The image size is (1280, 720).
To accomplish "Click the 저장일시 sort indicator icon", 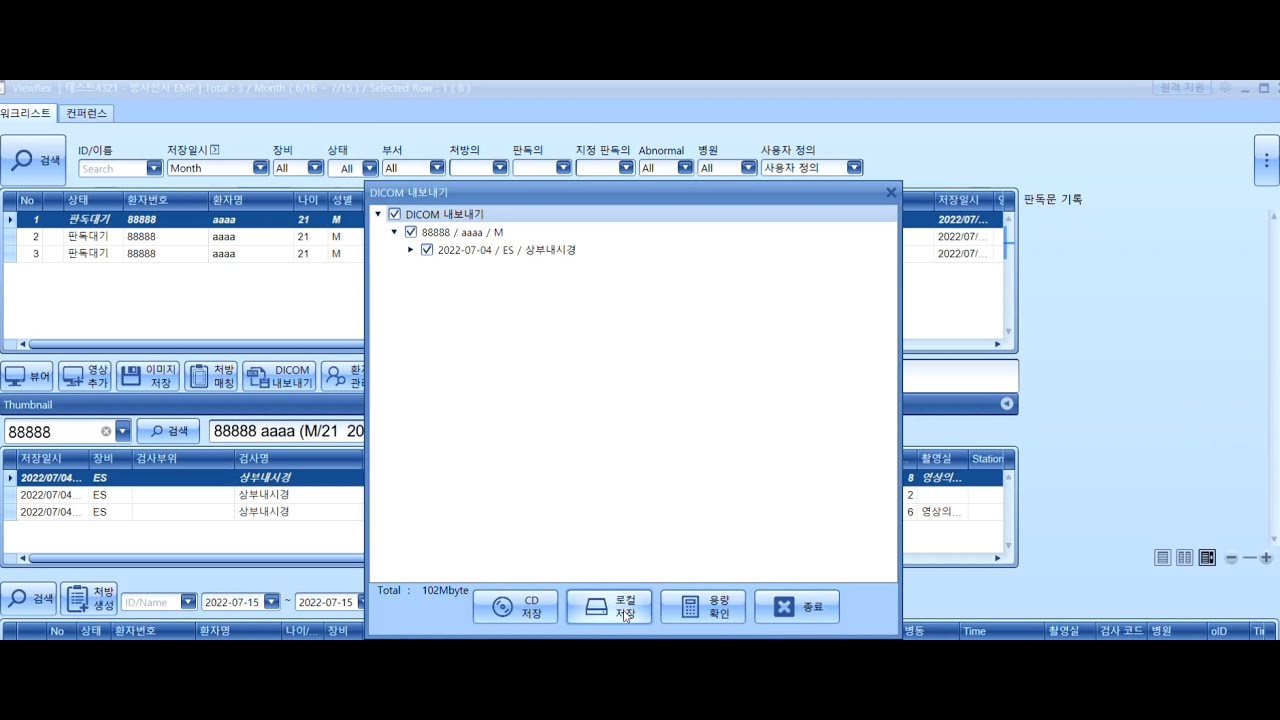I will click(x=214, y=150).
